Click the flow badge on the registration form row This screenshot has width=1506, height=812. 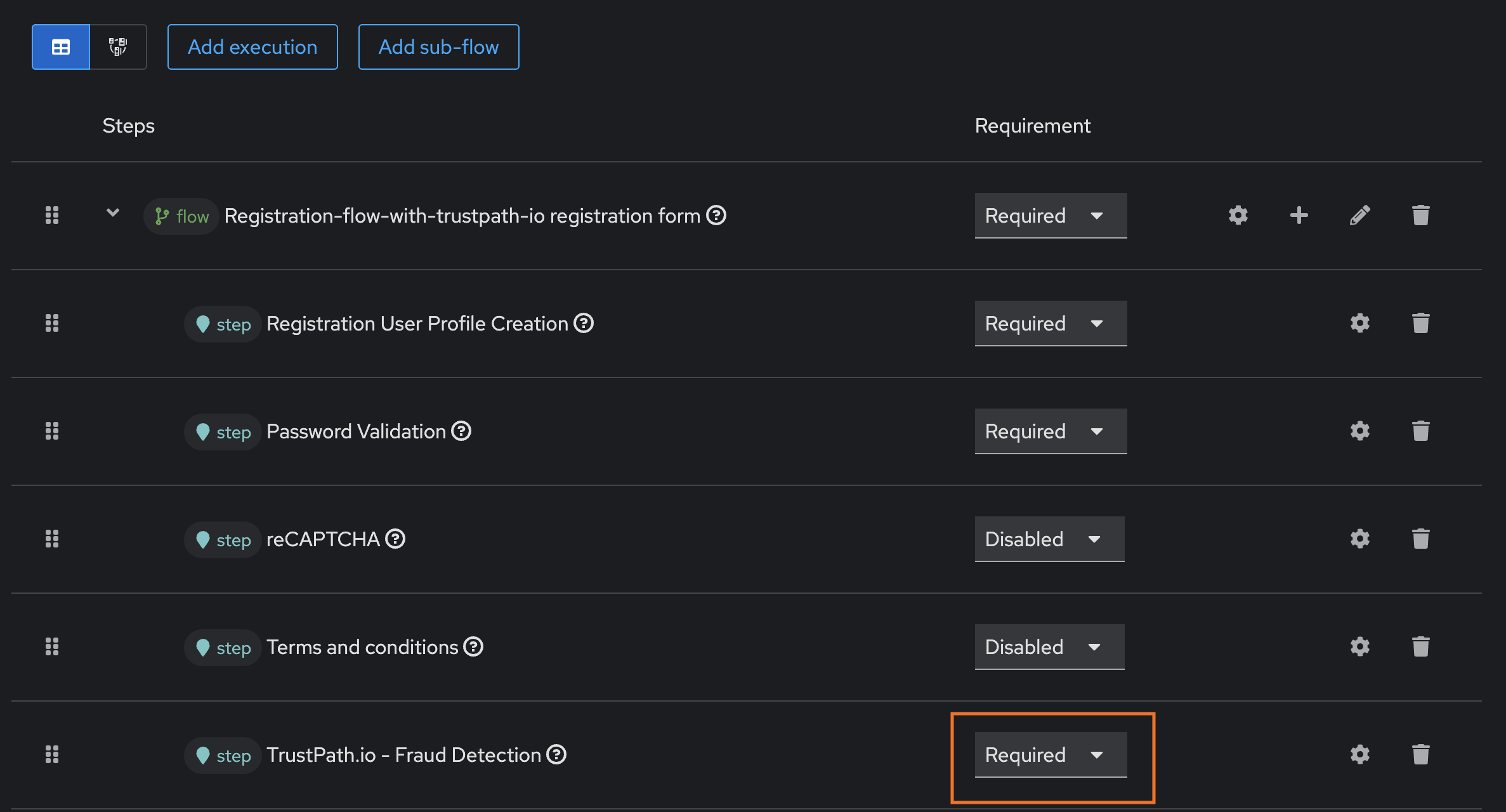tap(181, 216)
